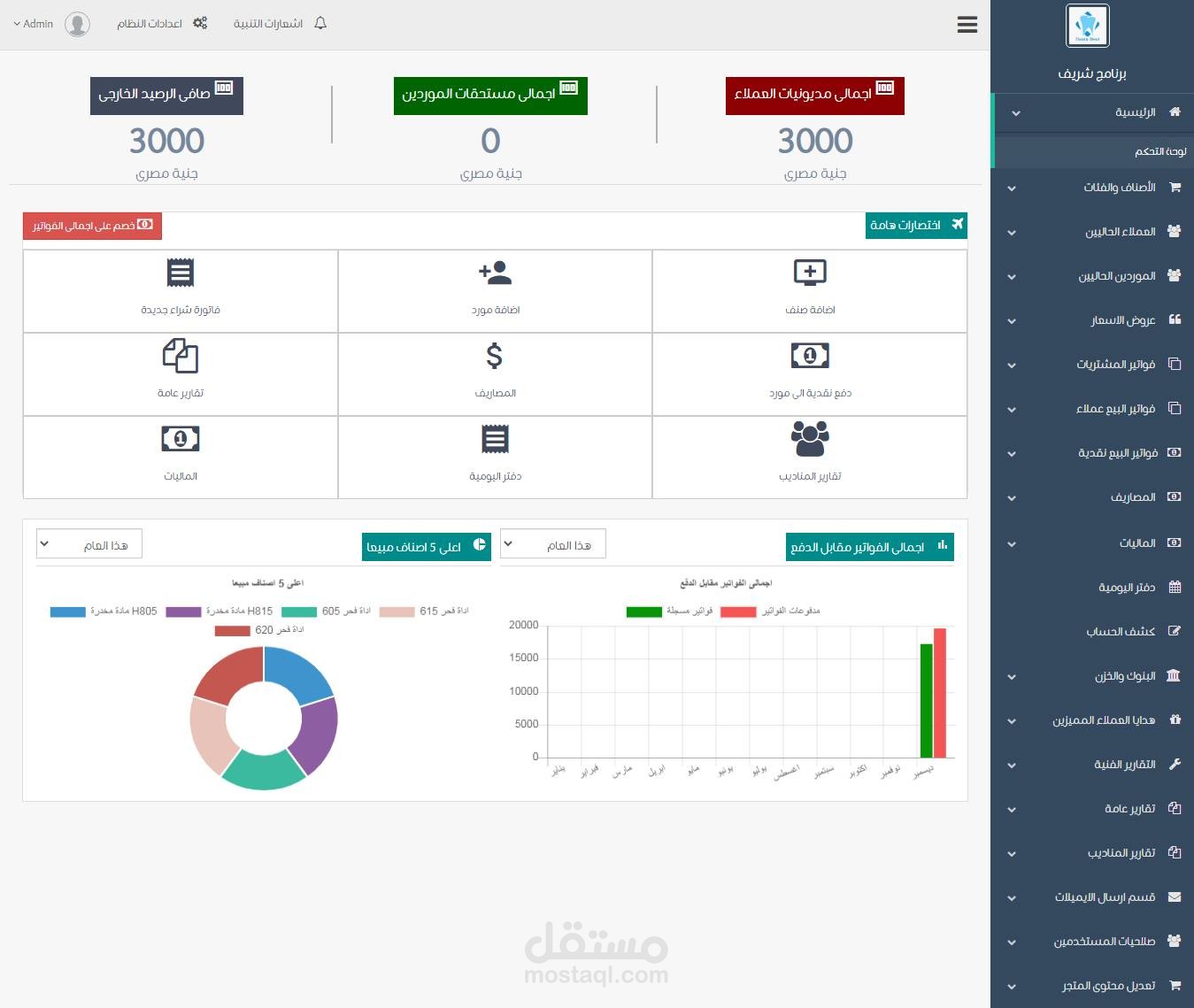Click خصم على اجمالى الفواتير red button

tap(92, 226)
